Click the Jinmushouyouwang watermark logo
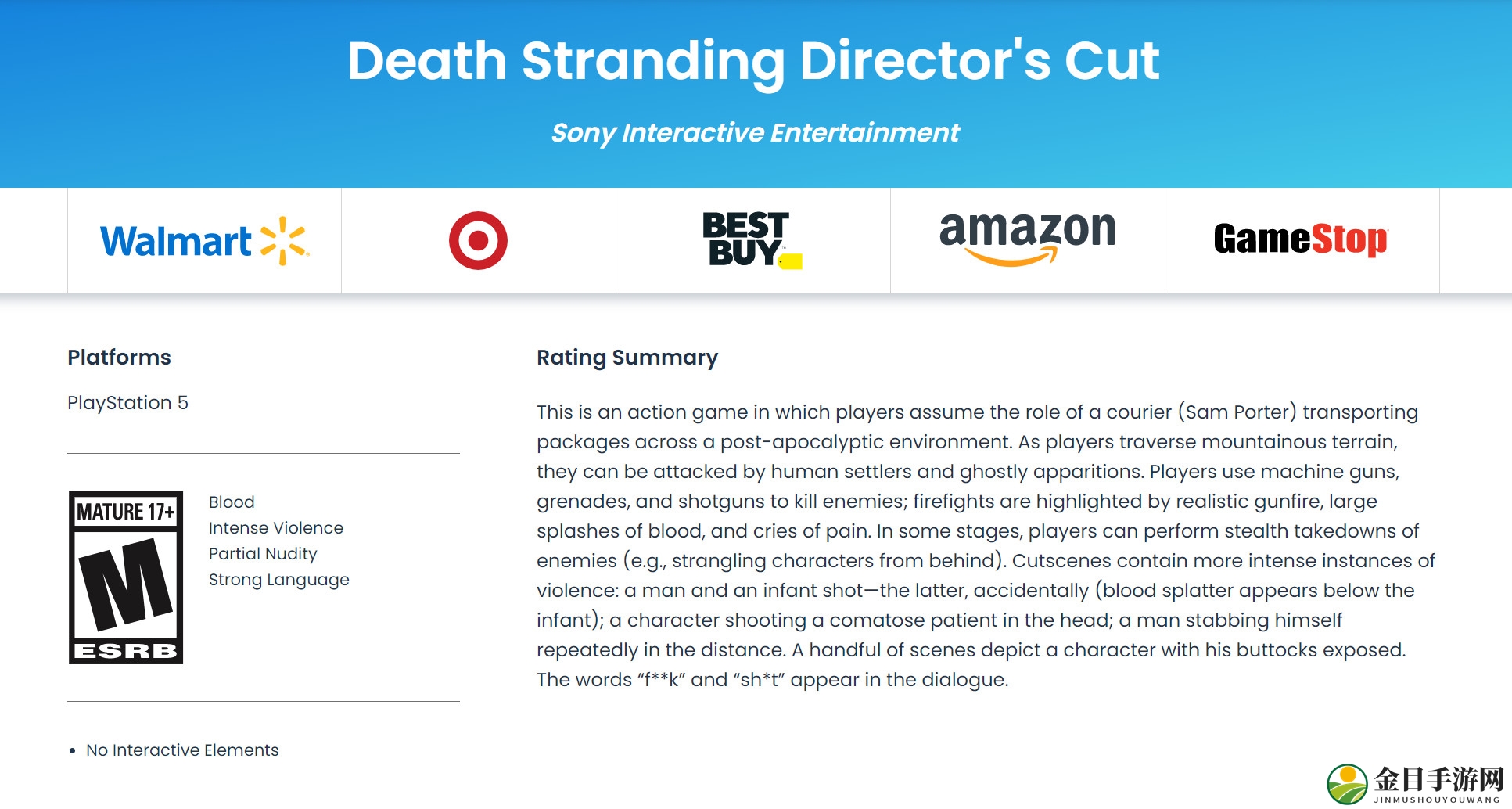This screenshot has height=809, width=1512. pos(1415,784)
